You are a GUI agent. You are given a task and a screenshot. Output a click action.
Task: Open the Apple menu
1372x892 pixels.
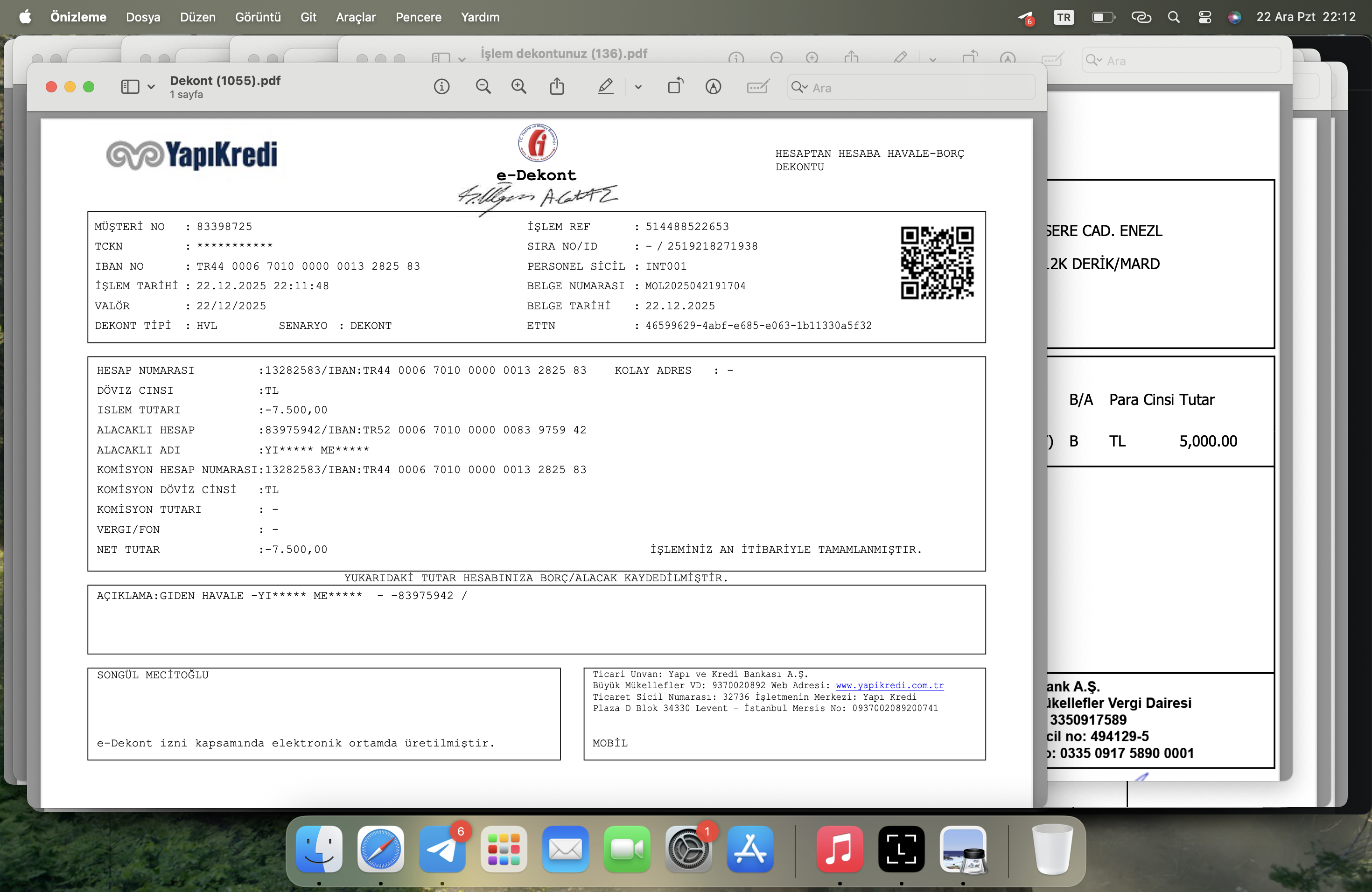(x=25, y=17)
